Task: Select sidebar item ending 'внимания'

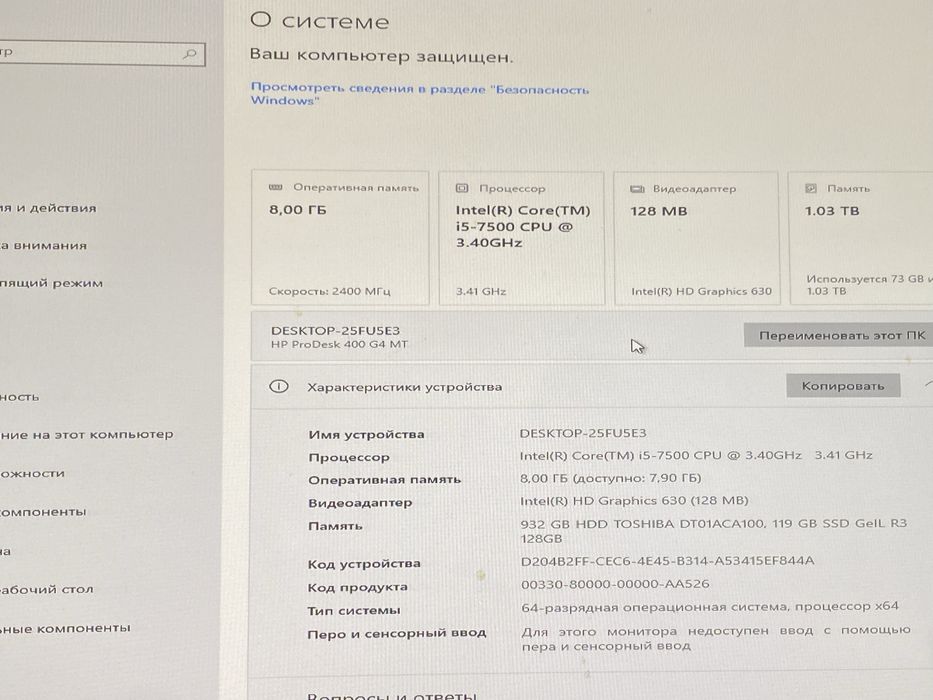Action: [x=43, y=245]
